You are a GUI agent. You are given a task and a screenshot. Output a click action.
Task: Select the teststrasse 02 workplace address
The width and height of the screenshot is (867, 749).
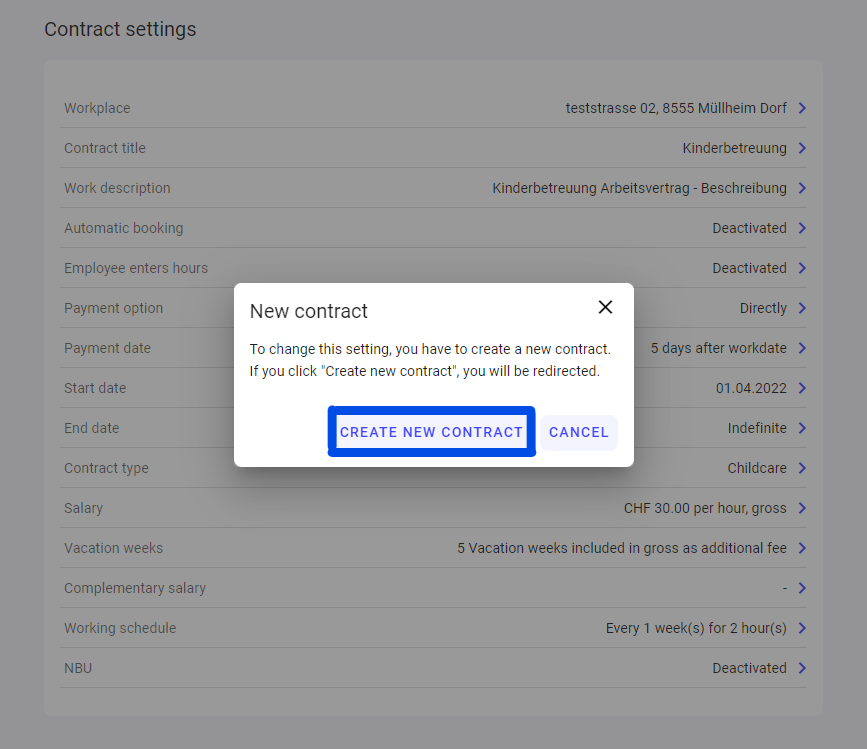(675, 108)
